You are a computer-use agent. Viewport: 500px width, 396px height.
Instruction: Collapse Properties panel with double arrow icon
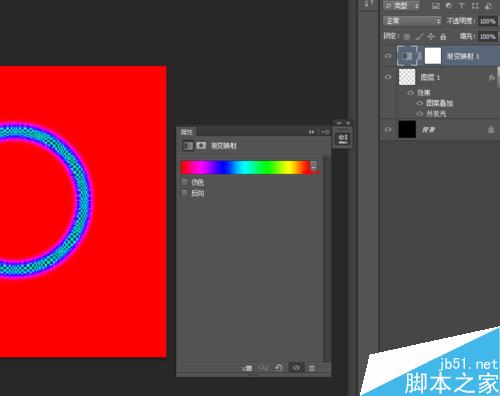(311, 132)
